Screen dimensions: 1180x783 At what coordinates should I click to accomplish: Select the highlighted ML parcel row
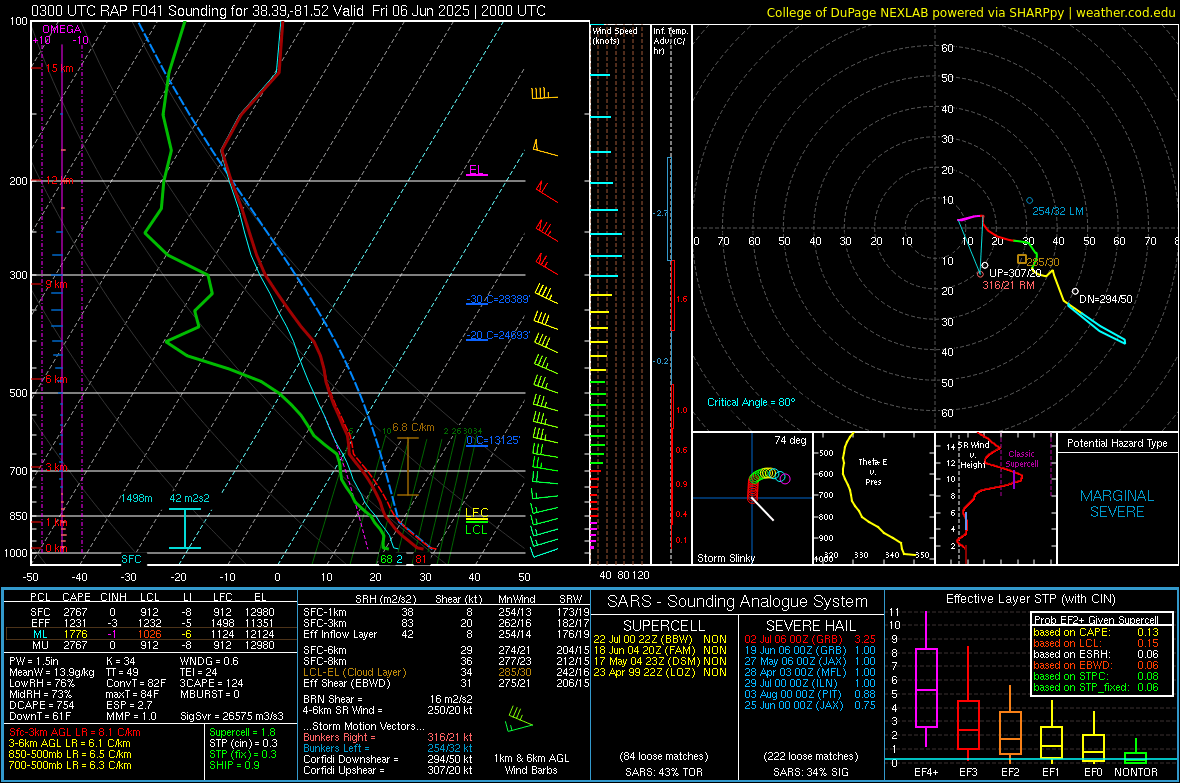click(x=151, y=634)
